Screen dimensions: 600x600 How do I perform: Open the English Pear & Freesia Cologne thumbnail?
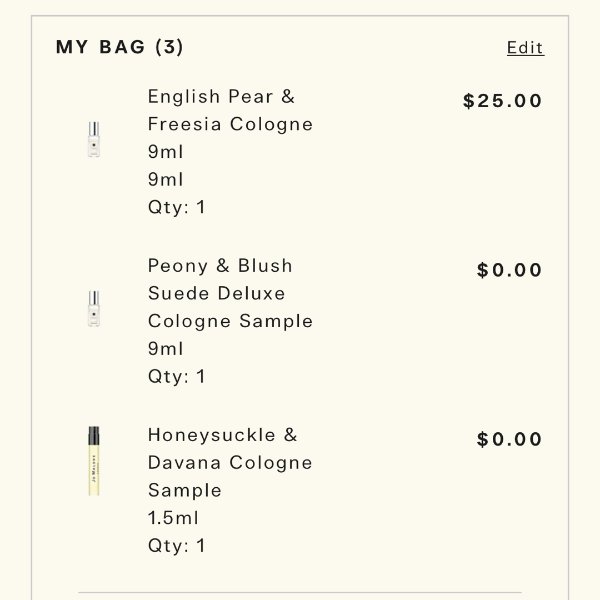(x=94, y=139)
